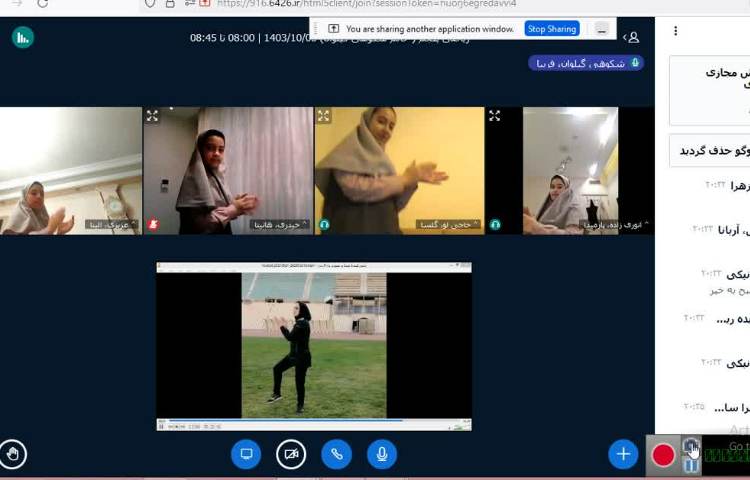This screenshot has width=750, height=480.
Task: Toggle the webcam sharing button
Action: point(291,454)
